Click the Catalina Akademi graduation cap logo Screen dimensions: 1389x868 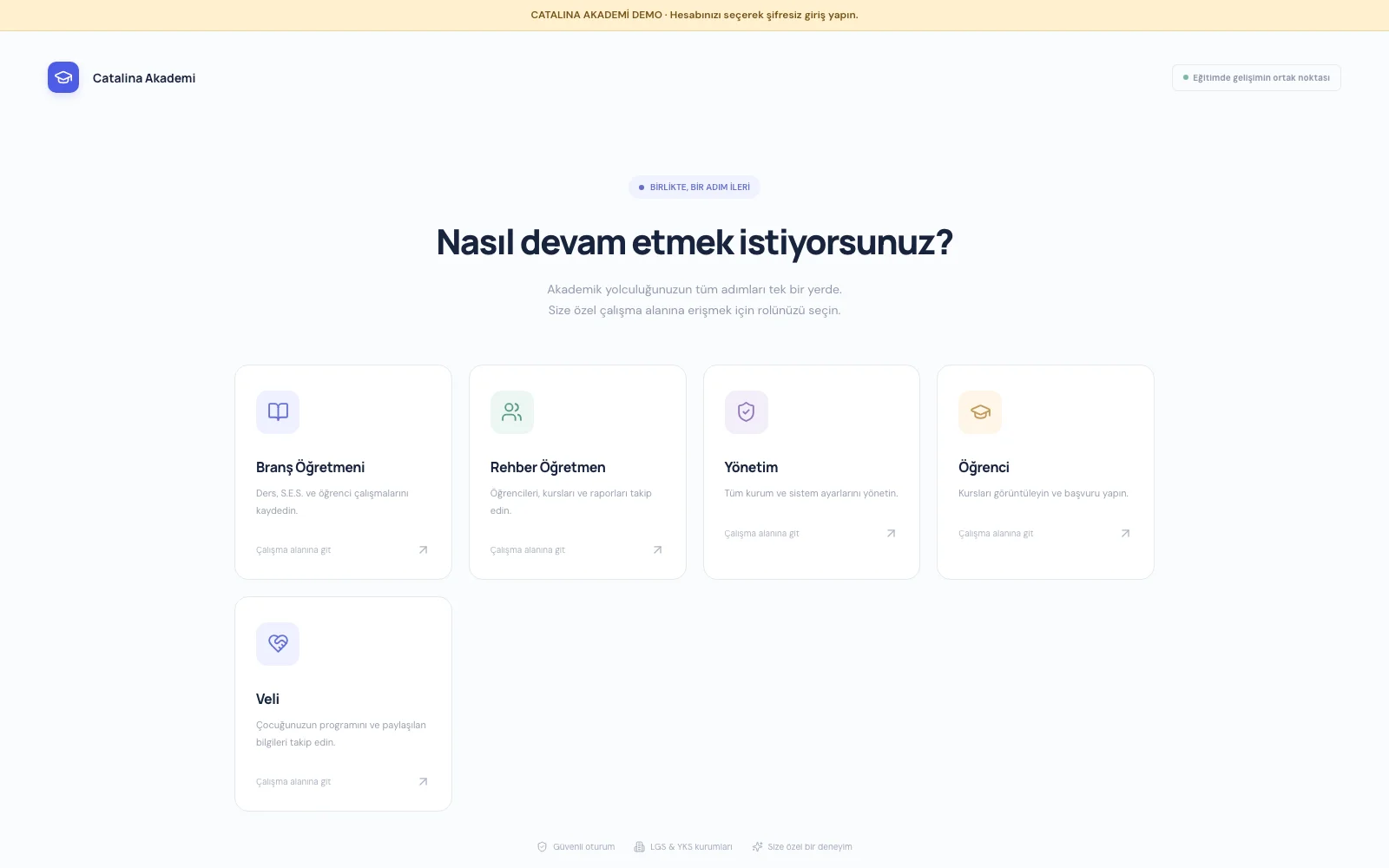point(63,77)
